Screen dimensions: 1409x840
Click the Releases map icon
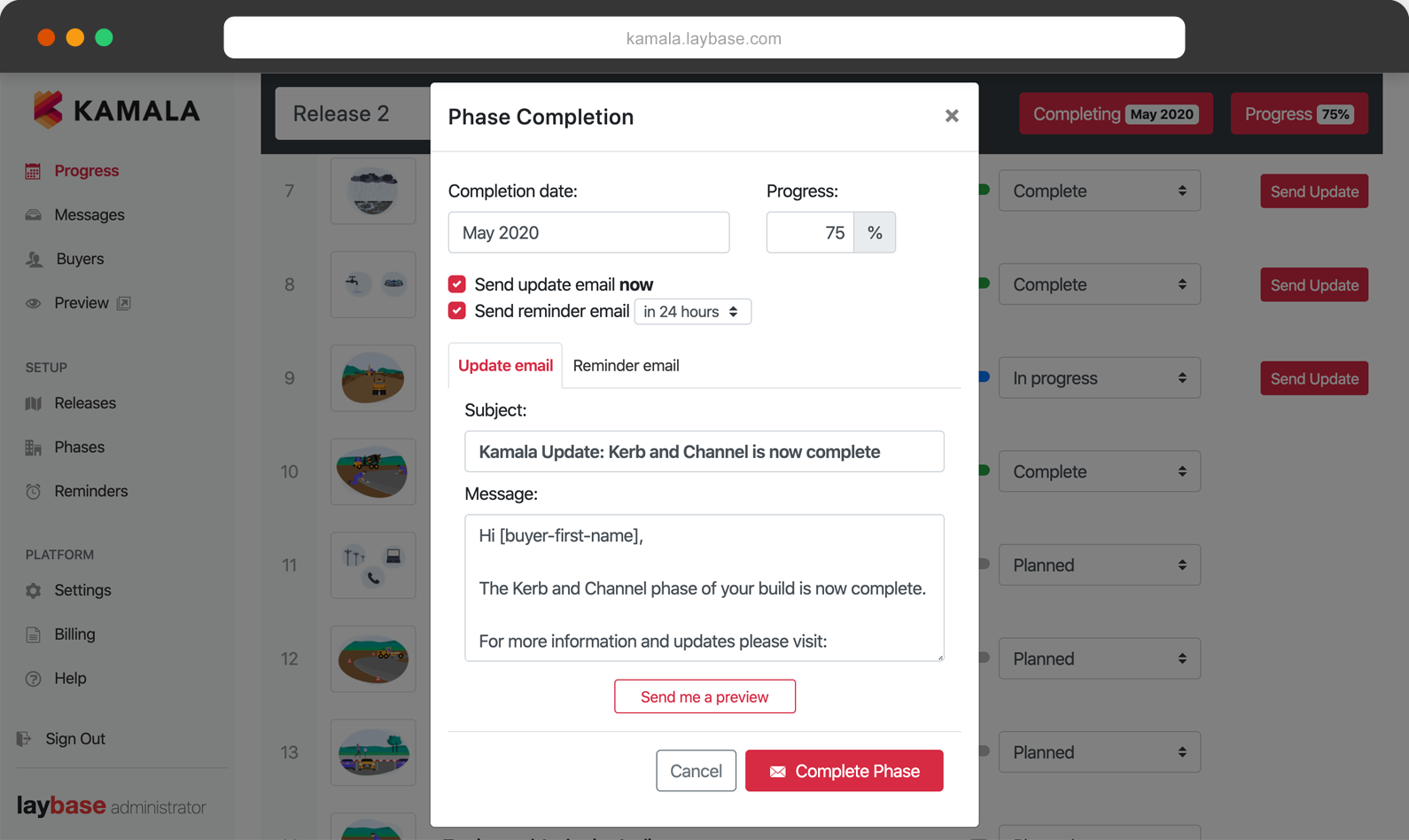(33, 403)
